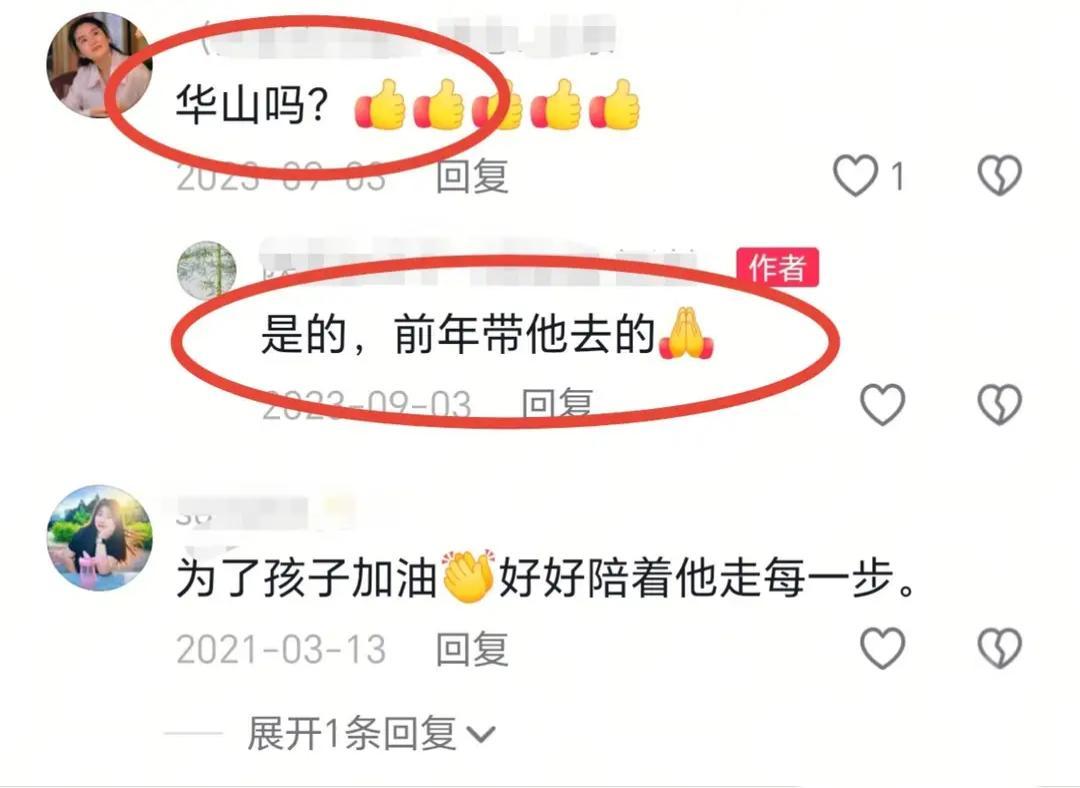The height and width of the screenshot is (788, 1080).
Task: Click the chevron beside 展开1条回复
Action: coord(481,735)
